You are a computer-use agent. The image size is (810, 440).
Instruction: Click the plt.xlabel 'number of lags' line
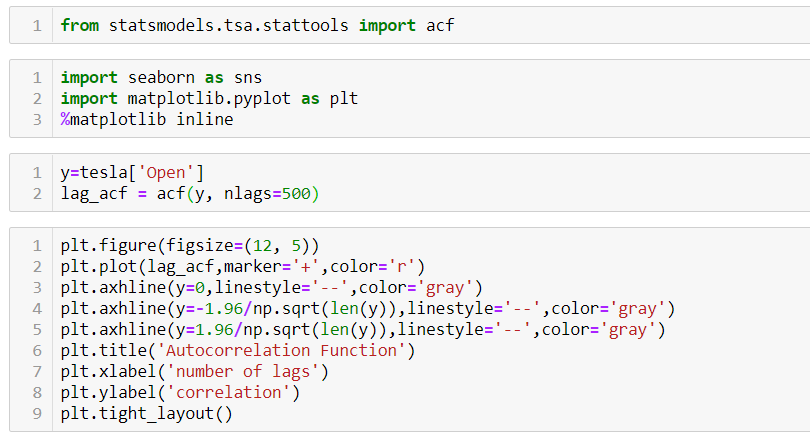[x=195, y=372]
